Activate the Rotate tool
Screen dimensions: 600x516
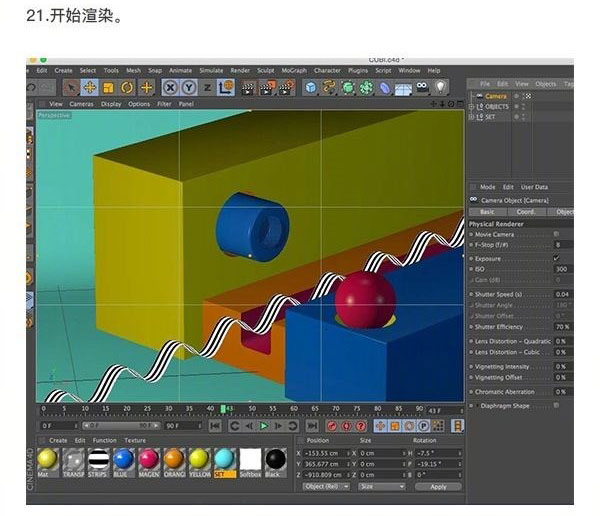click(x=127, y=88)
